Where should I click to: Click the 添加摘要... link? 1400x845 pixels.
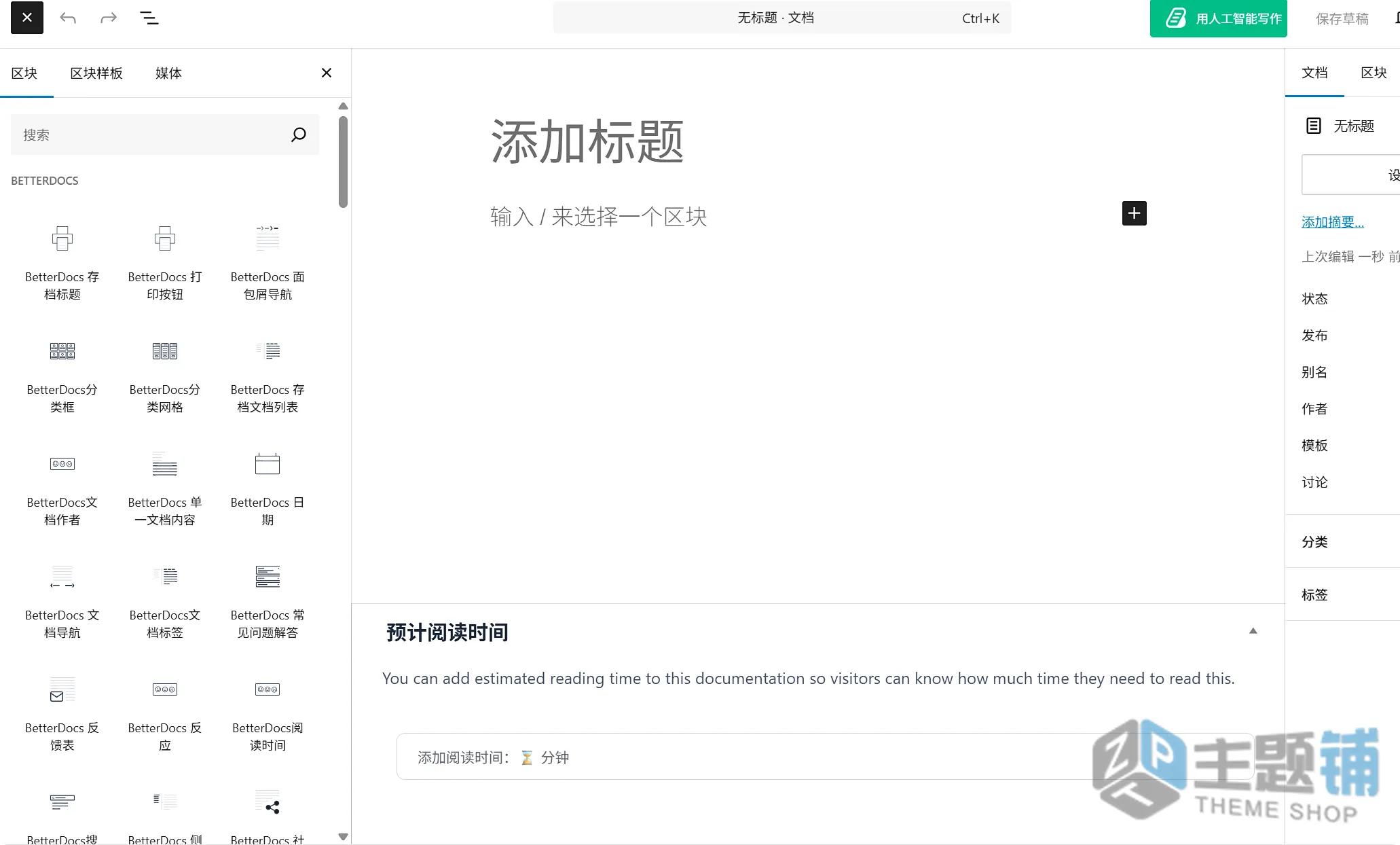(x=1332, y=222)
